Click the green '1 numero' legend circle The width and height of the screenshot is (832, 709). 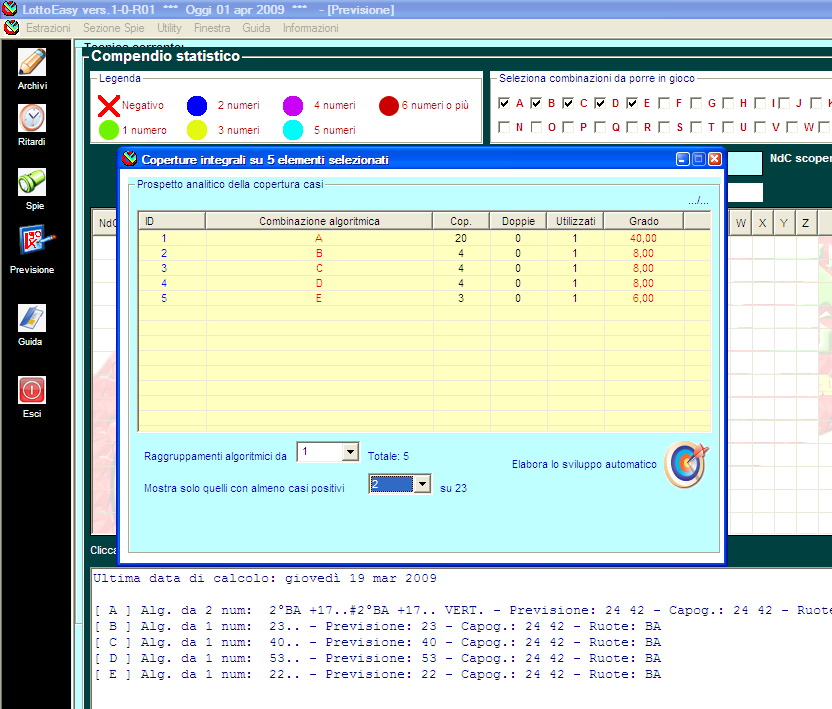109,130
